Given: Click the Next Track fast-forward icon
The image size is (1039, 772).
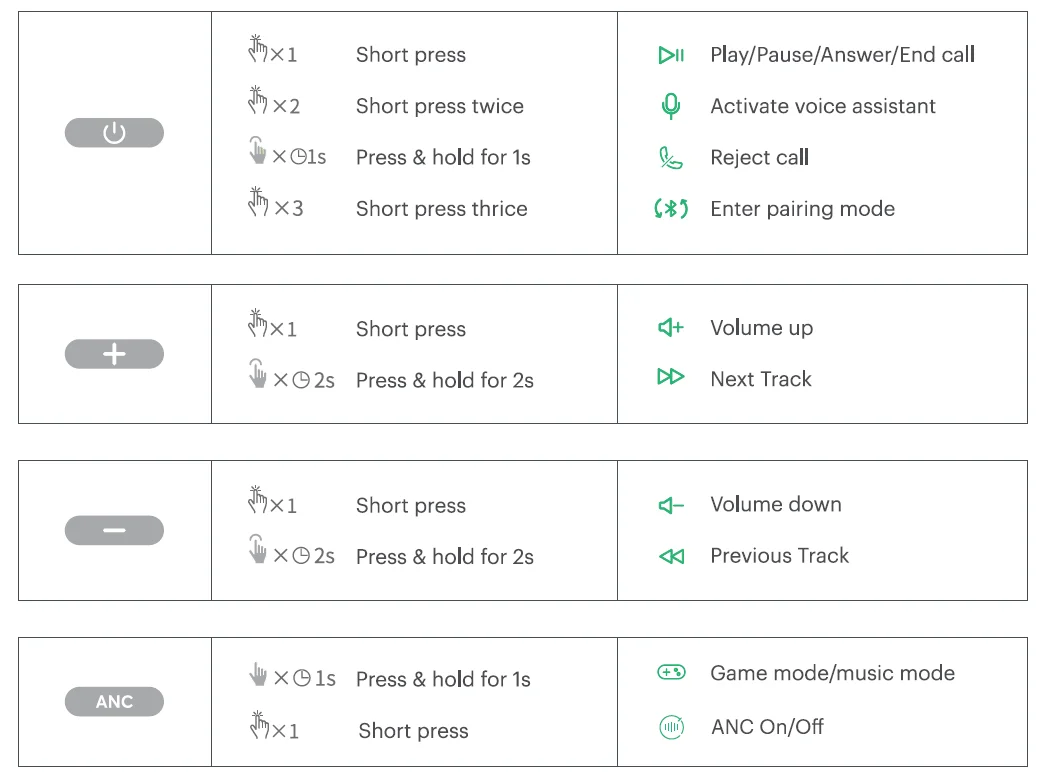Looking at the screenshot, I should pyautogui.click(x=671, y=377).
